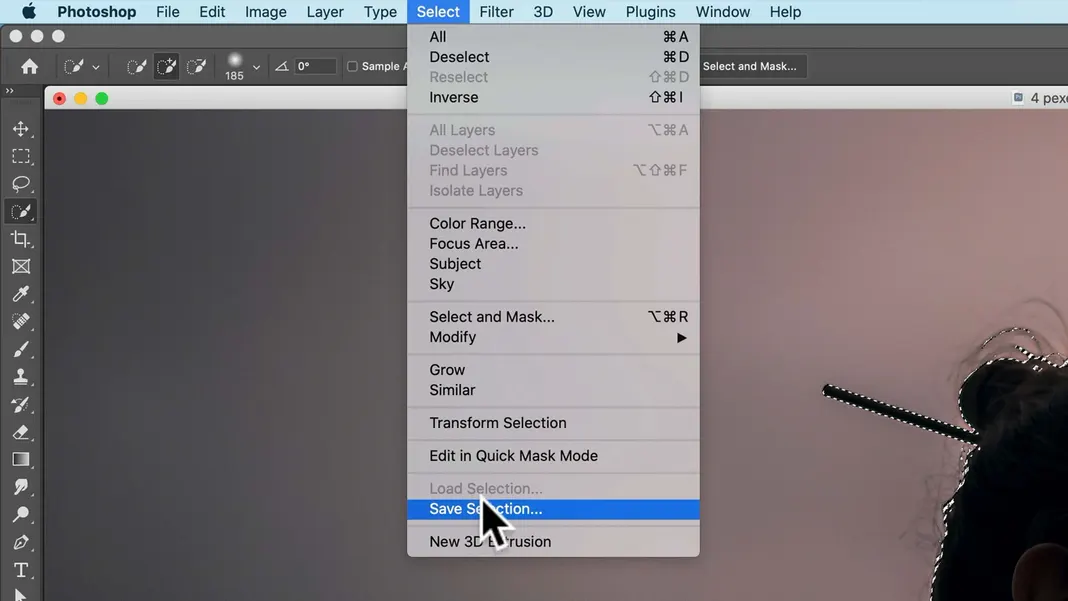1068x601 pixels.
Task: Choose Grow in the Select menu
Action: coord(553,370)
